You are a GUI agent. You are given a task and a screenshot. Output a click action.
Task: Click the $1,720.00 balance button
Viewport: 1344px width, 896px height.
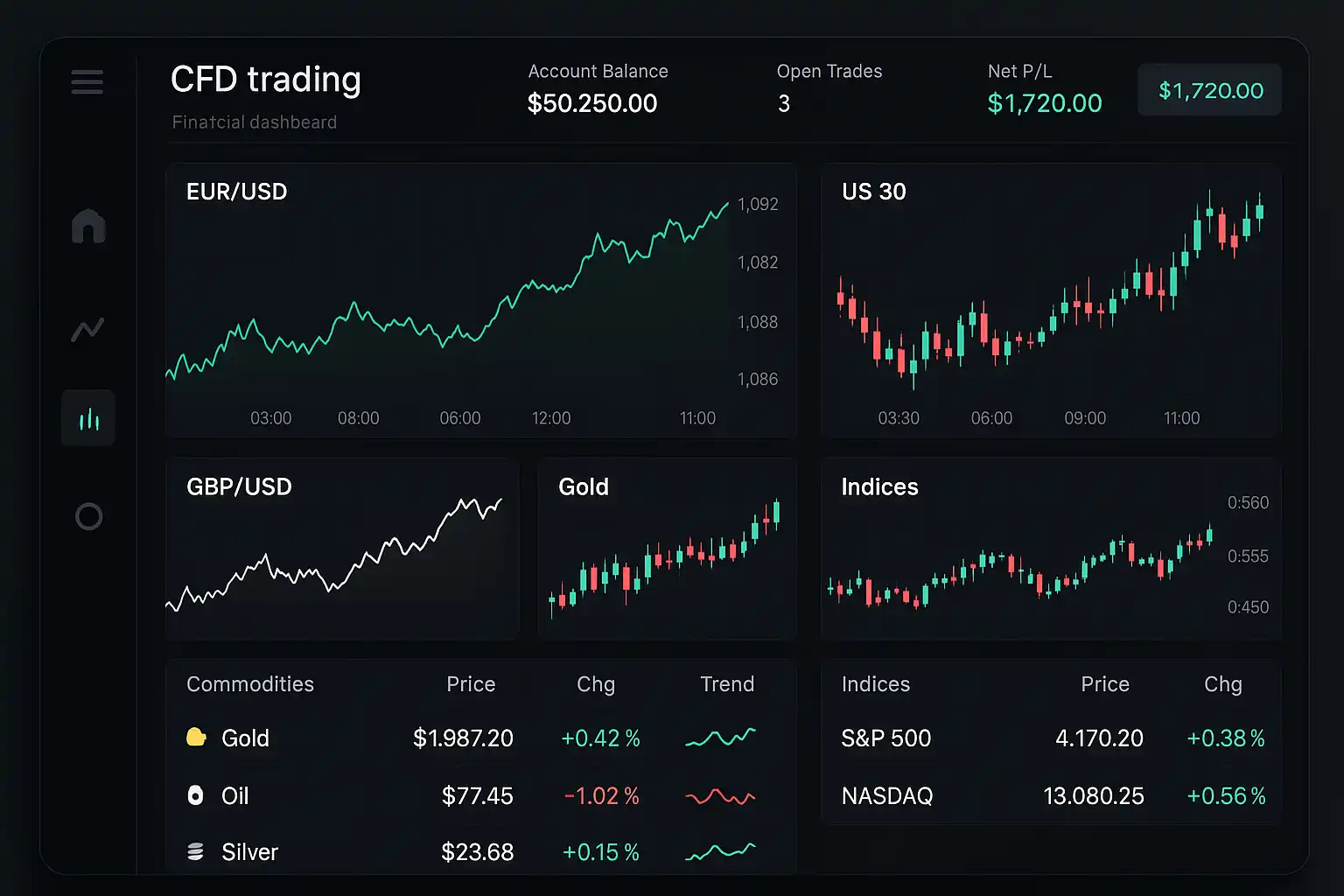tap(1209, 89)
